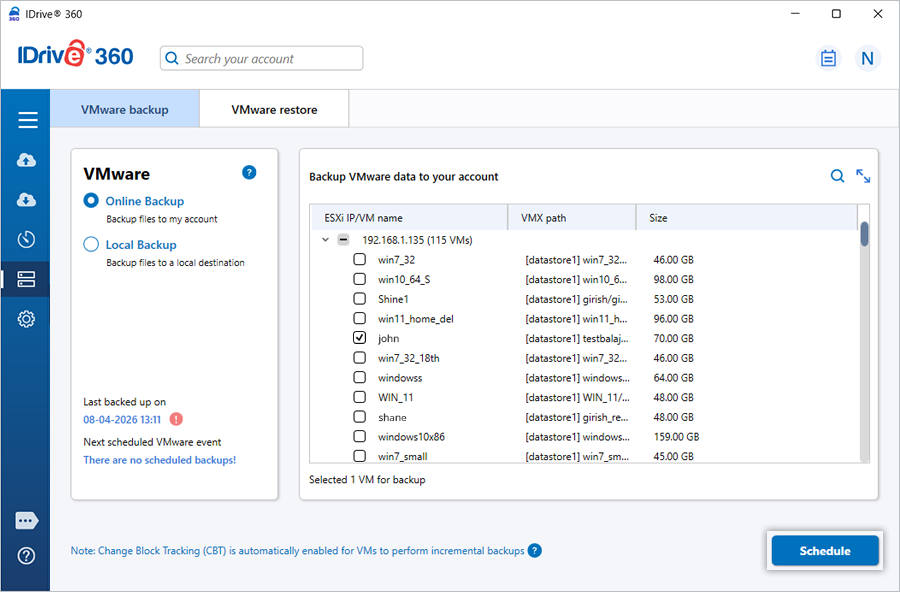Click the Schedule button
Screen dimensions: 900x592
tap(825, 551)
